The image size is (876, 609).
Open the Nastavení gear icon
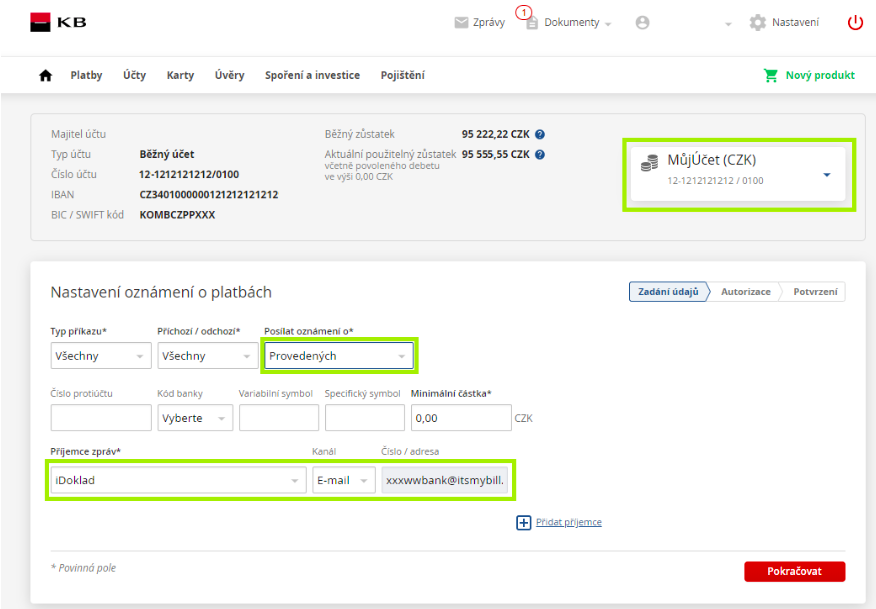click(758, 22)
